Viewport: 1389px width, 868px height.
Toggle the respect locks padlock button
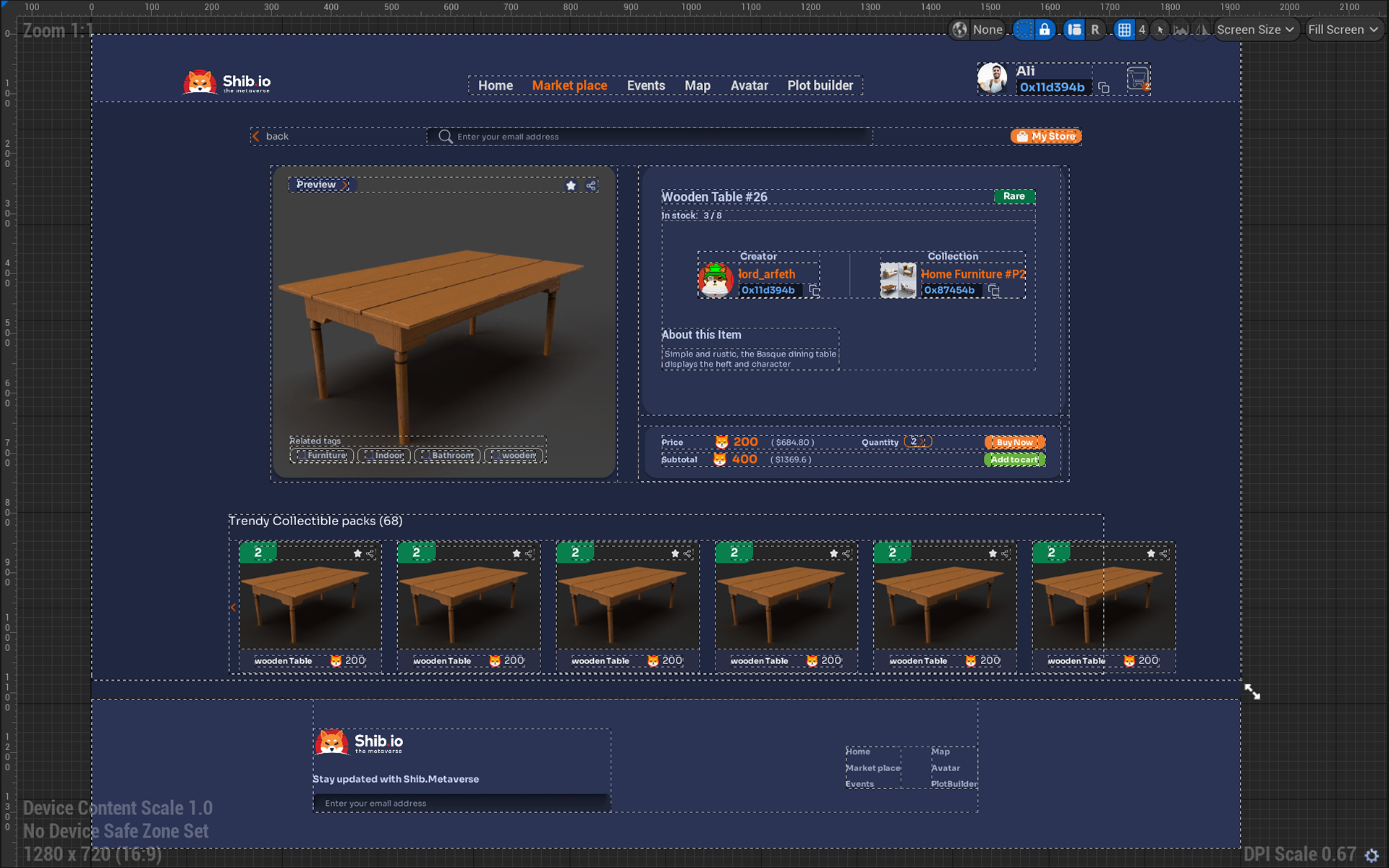[1045, 30]
